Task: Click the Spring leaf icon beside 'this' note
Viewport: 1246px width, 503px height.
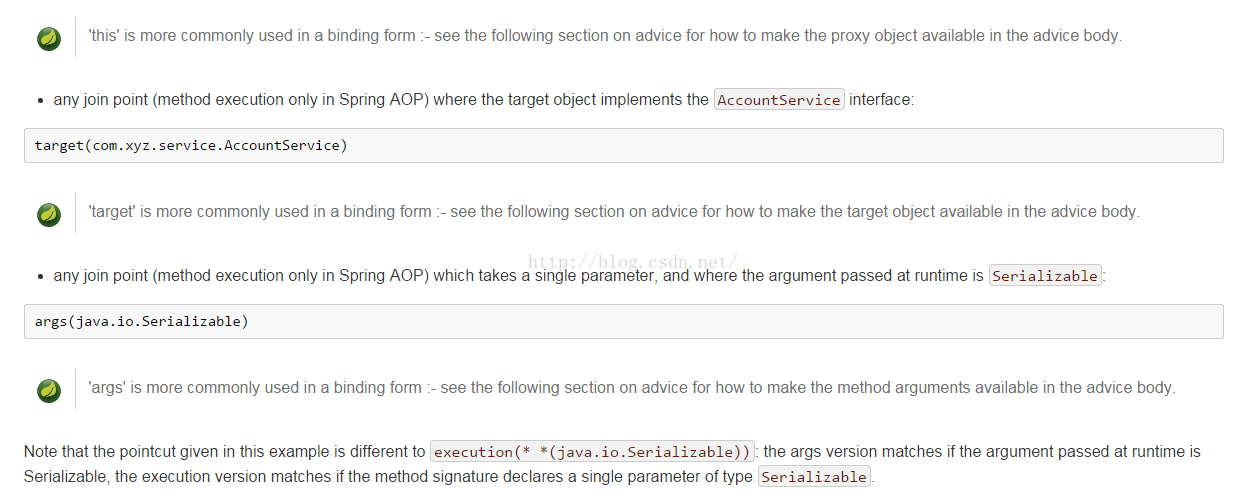Action: (49, 38)
